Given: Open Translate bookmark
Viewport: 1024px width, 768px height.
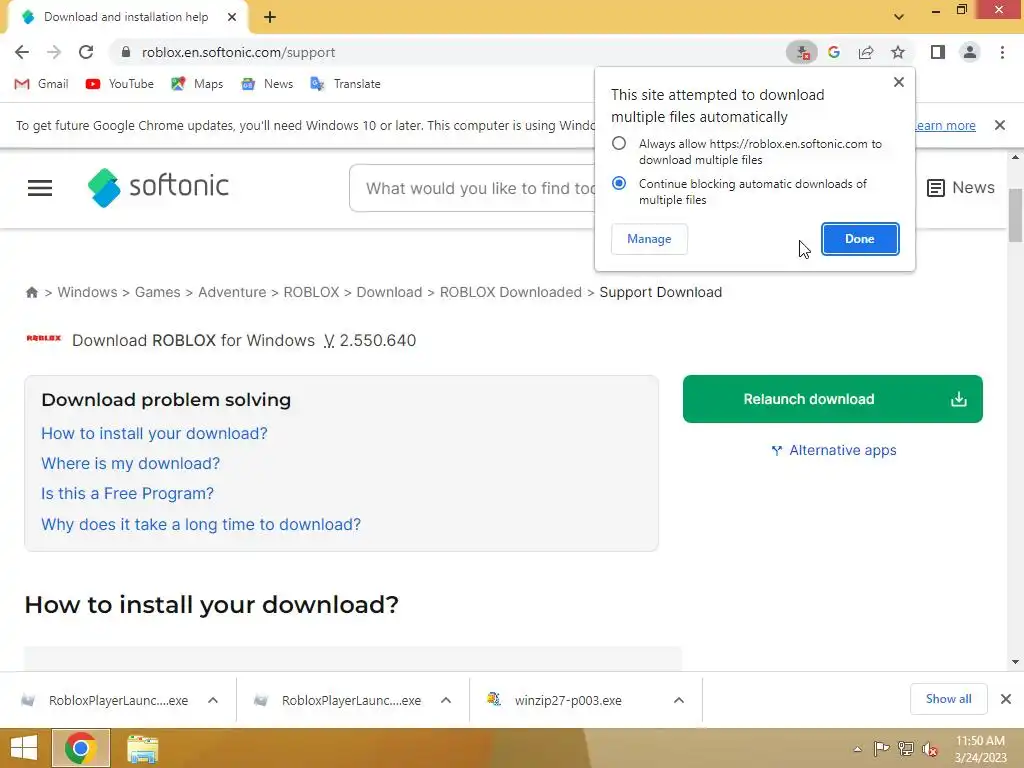Looking at the screenshot, I should [x=345, y=84].
